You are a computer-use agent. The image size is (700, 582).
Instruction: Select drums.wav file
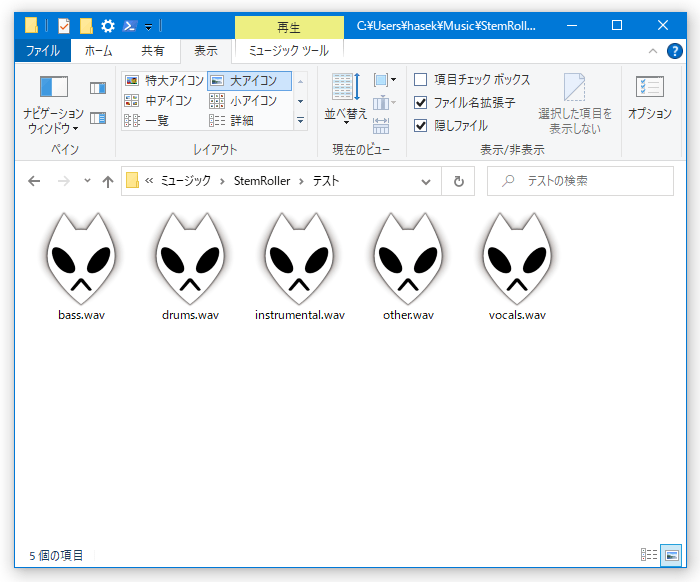[191, 266]
